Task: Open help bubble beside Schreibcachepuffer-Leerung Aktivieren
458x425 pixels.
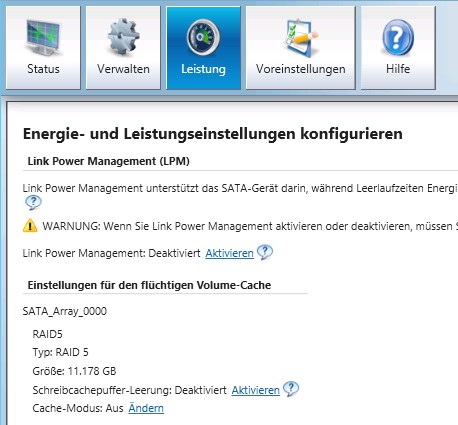Action: (291, 389)
